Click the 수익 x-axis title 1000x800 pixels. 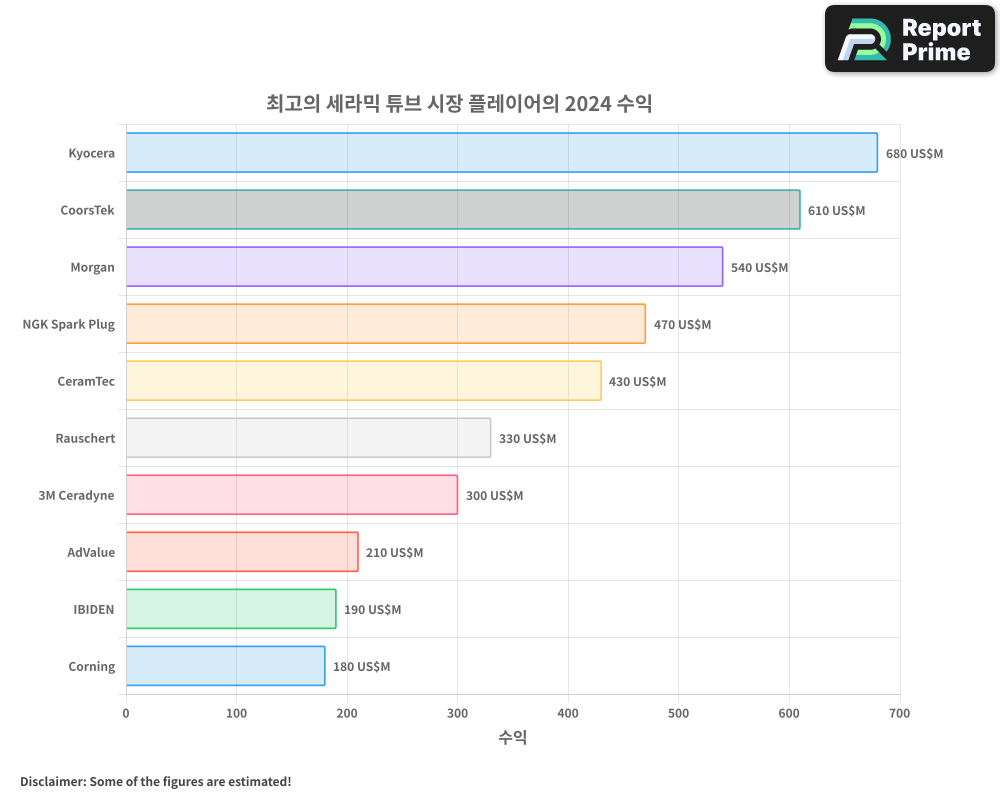coord(513,737)
